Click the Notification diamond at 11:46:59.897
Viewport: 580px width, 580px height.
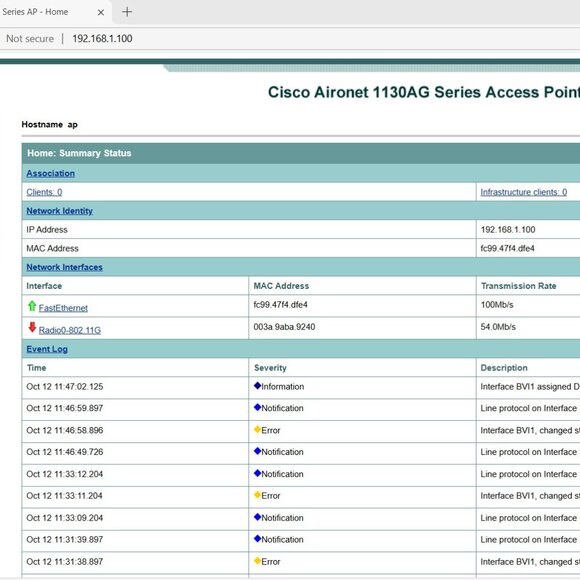point(257,407)
